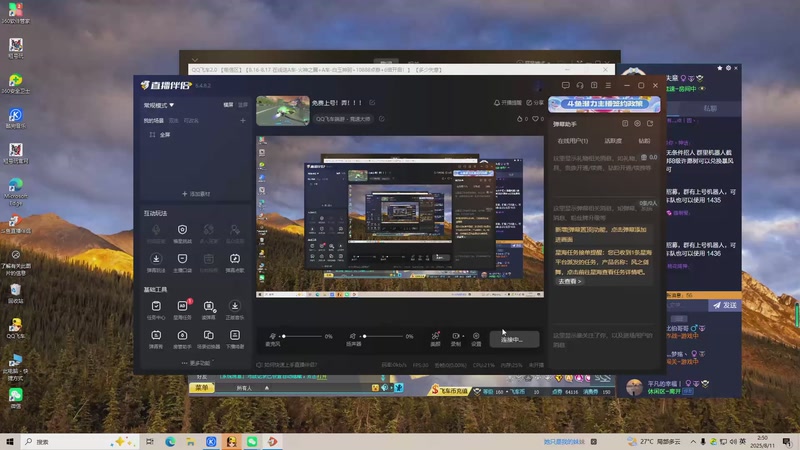Mute the 扬声器 speaker icon
This screenshot has height=450, width=800.
pos(352,336)
